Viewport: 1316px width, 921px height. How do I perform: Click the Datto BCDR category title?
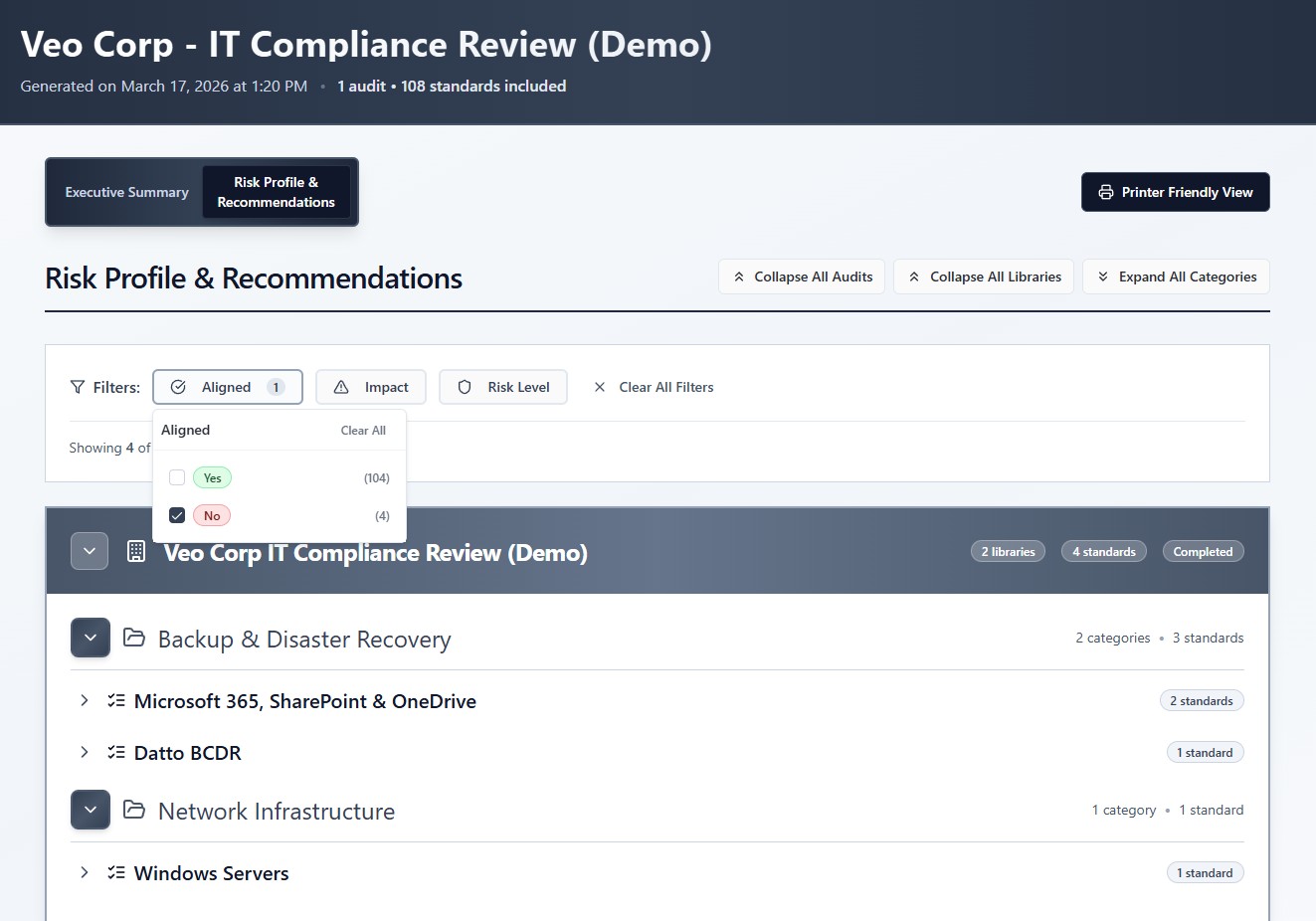point(188,753)
